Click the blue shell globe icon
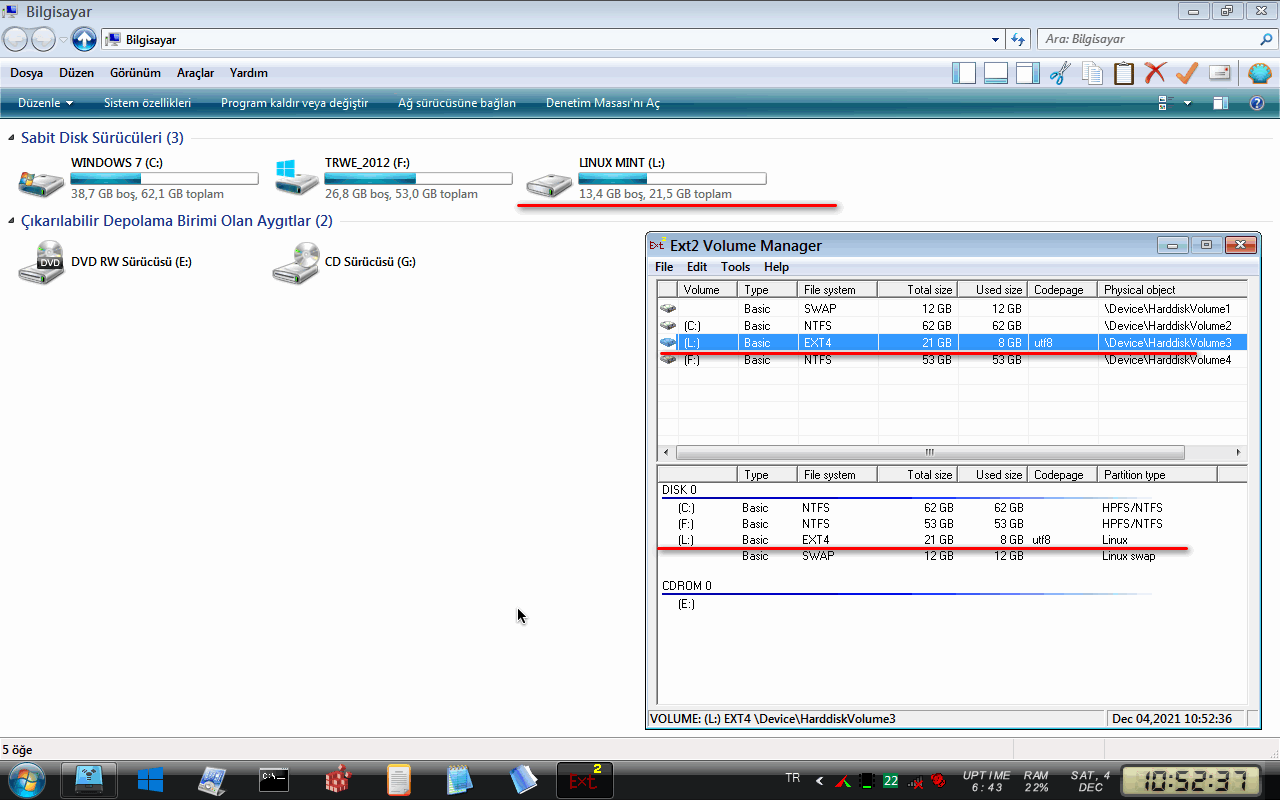 click(1260, 73)
